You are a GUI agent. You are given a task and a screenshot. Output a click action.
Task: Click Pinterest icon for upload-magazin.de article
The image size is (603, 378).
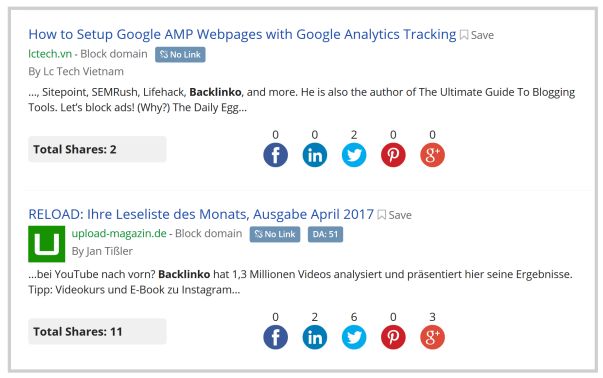tap(393, 337)
